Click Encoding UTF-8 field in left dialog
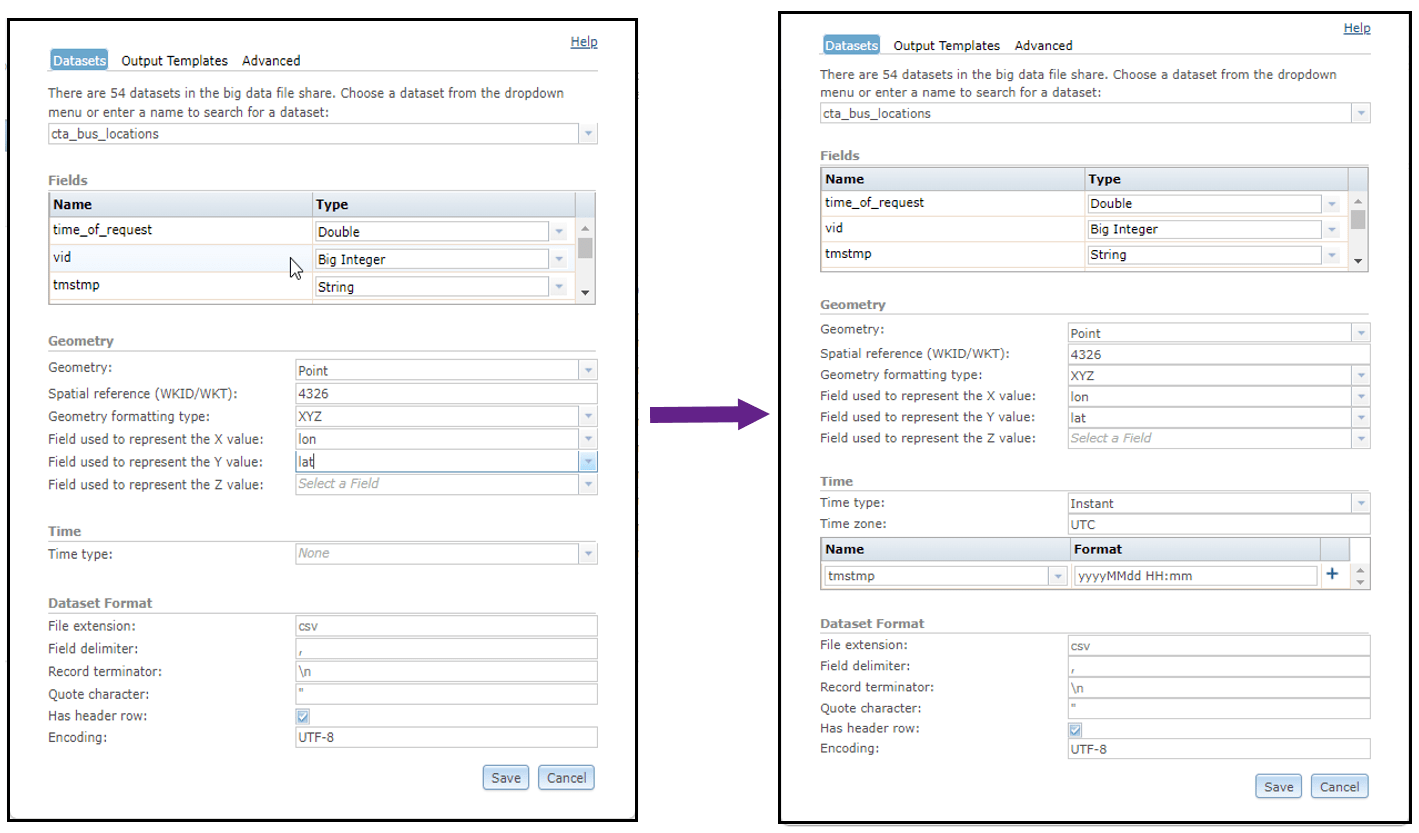Screen dimensions: 1419x833 pyautogui.click(x=446, y=737)
